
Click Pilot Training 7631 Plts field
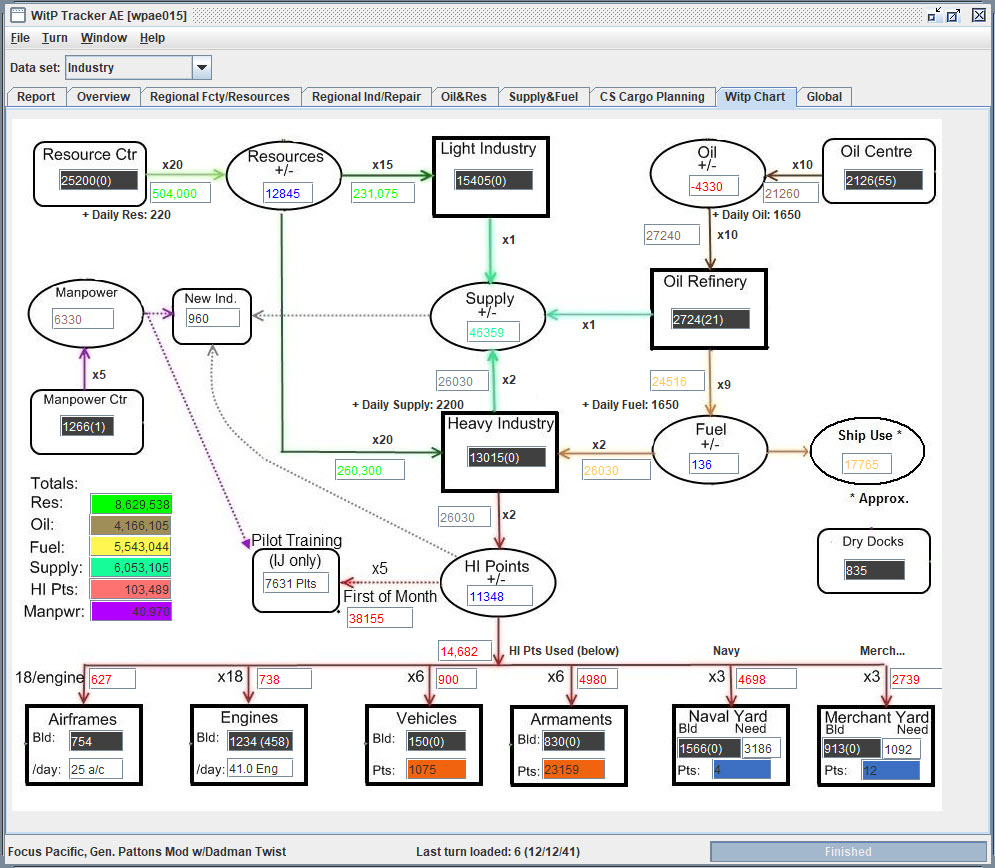(296, 583)
